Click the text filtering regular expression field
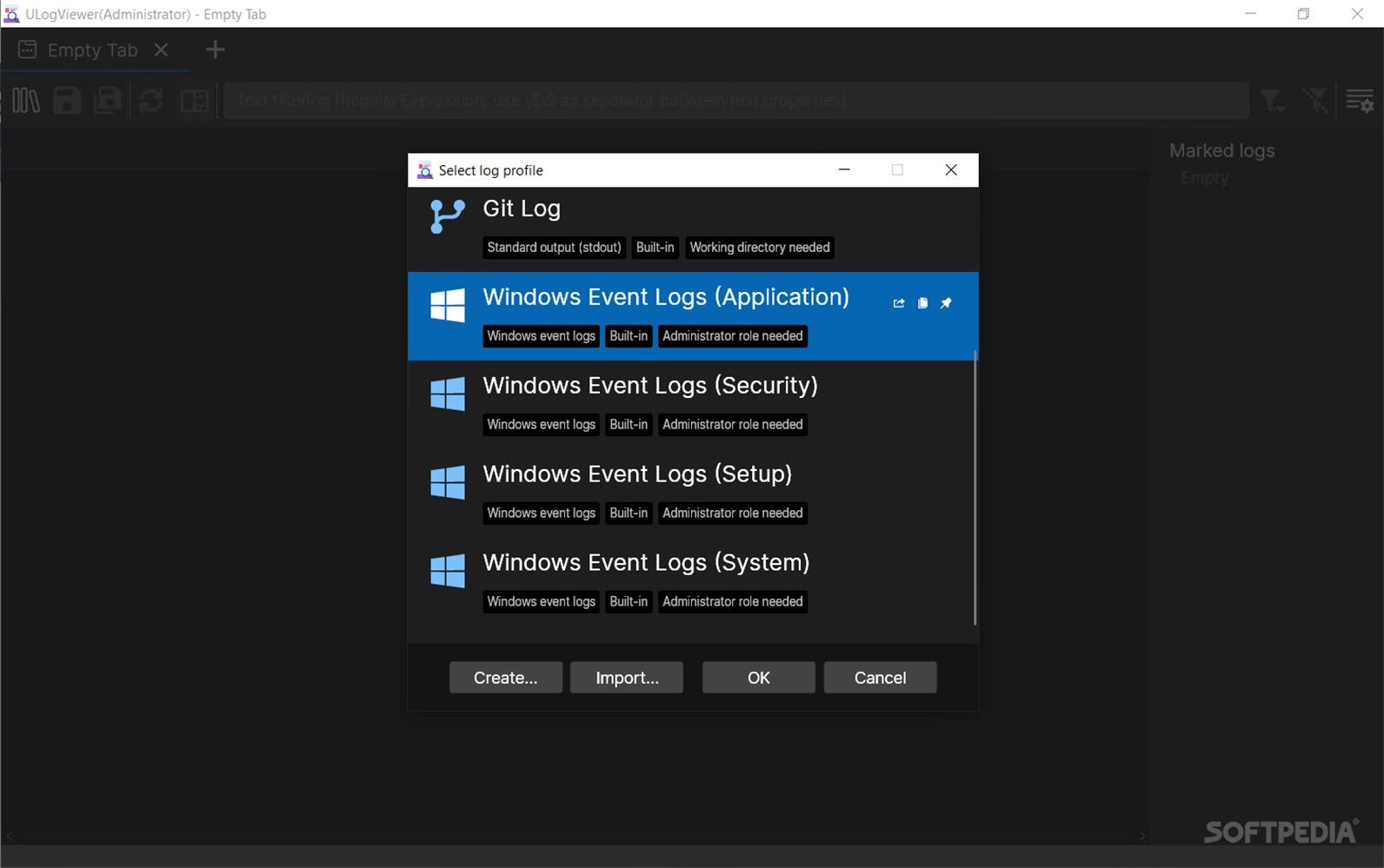Screen dimensions: 1384x868 [737, 101]
